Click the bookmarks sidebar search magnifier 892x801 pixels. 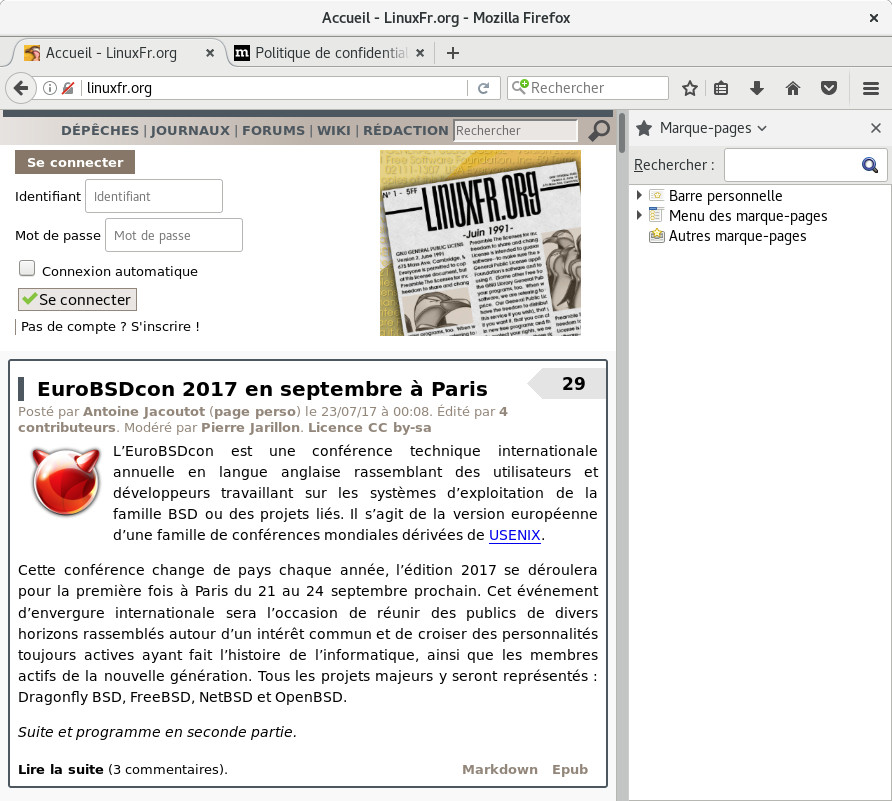click(869, 165)
